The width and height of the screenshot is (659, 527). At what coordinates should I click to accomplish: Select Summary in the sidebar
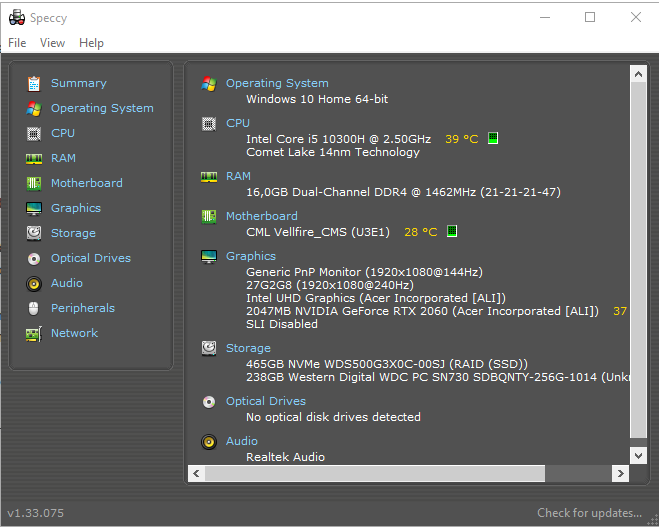[x=79, y=83]
